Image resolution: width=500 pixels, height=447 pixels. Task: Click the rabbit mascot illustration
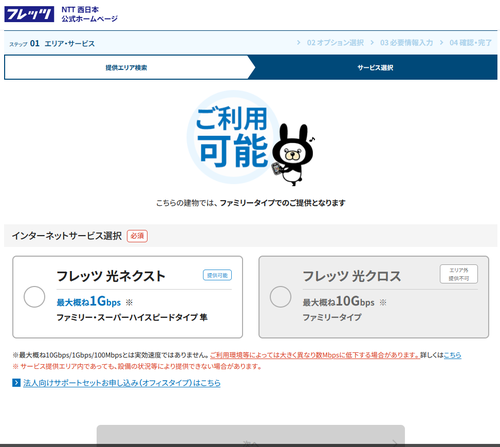(x=293, y=154)
